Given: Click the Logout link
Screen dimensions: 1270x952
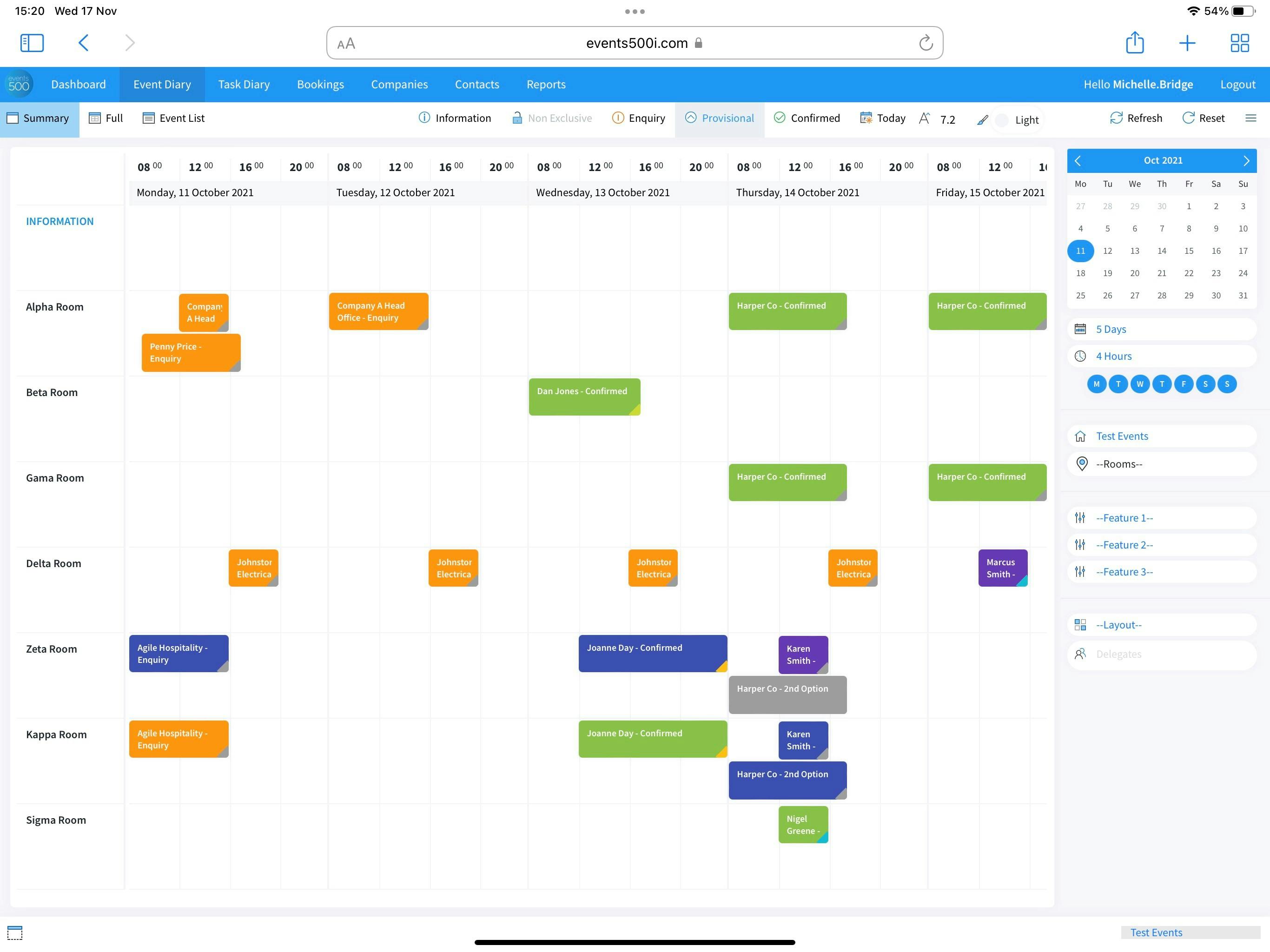Looking at the screenshot, I should [1237, 85].
